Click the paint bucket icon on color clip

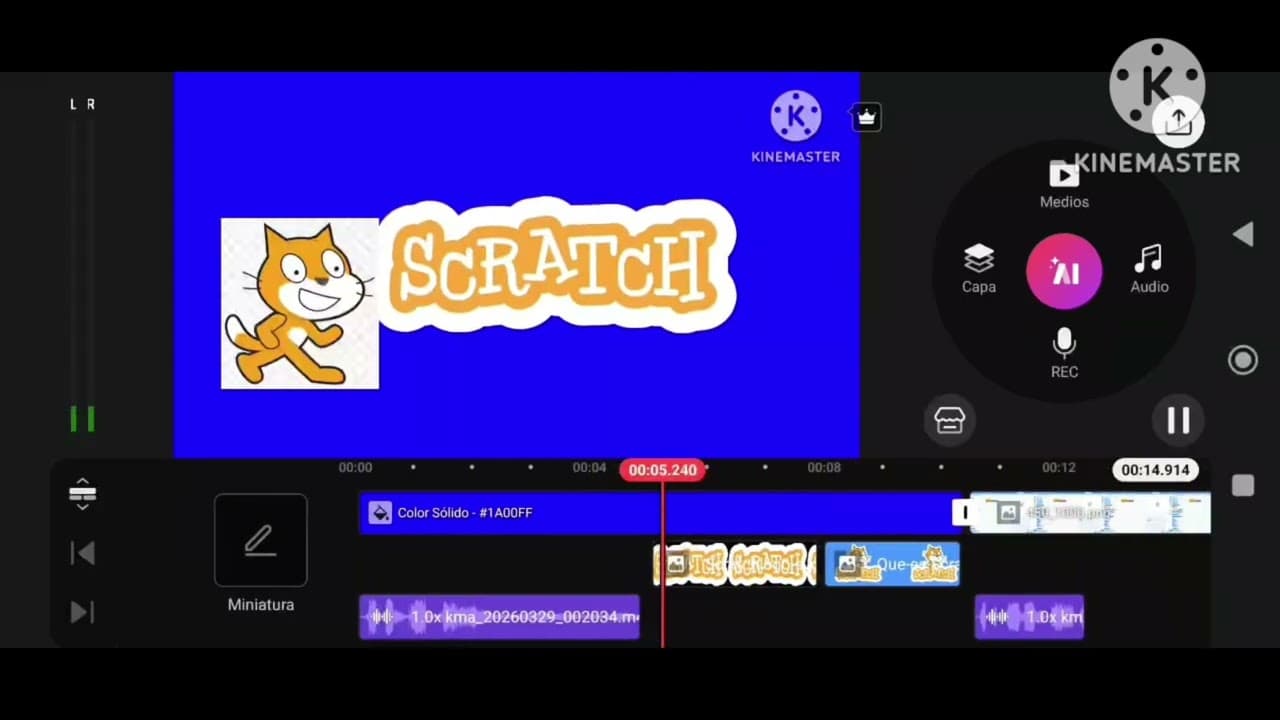tap(380, 513)
